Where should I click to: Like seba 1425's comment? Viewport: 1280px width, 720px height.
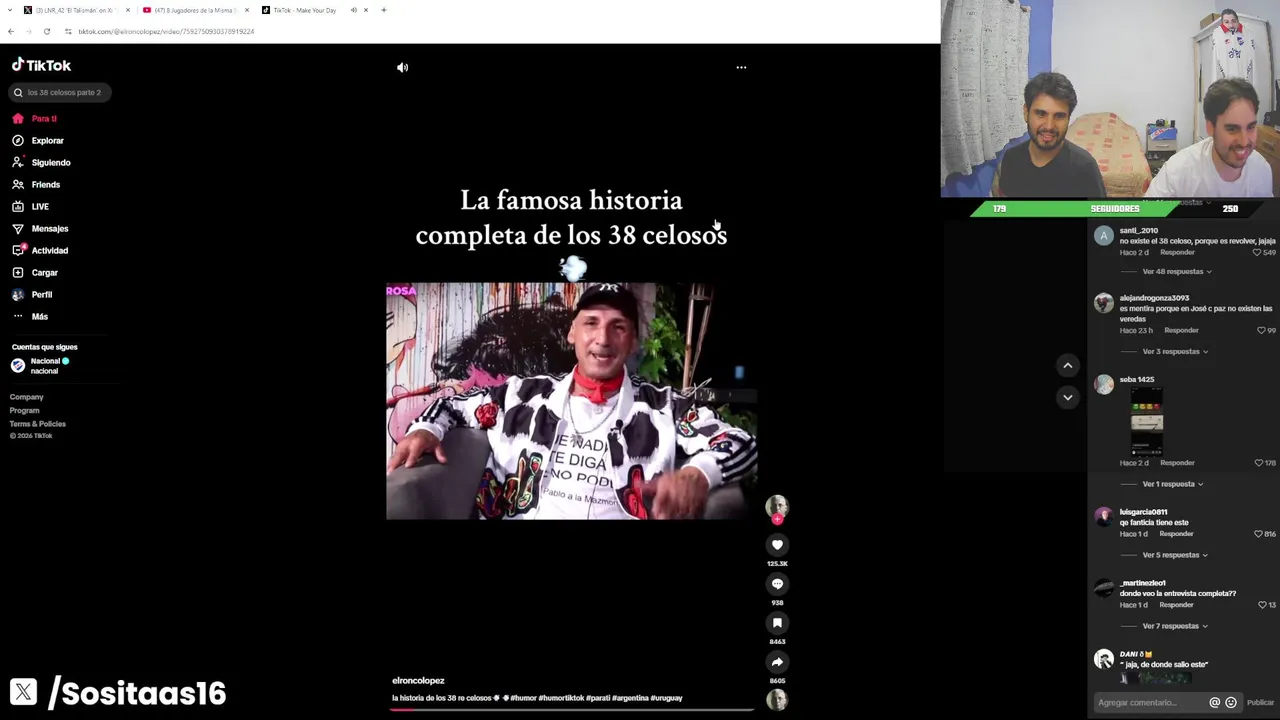pyautogui.click(x=1258, y=463)
